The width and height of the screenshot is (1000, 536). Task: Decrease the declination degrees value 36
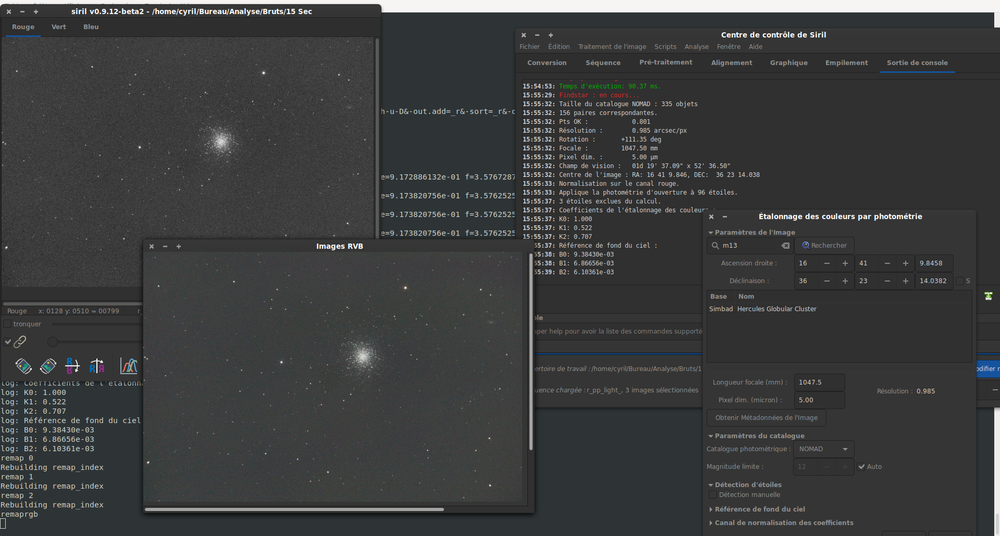coord(827,281)
